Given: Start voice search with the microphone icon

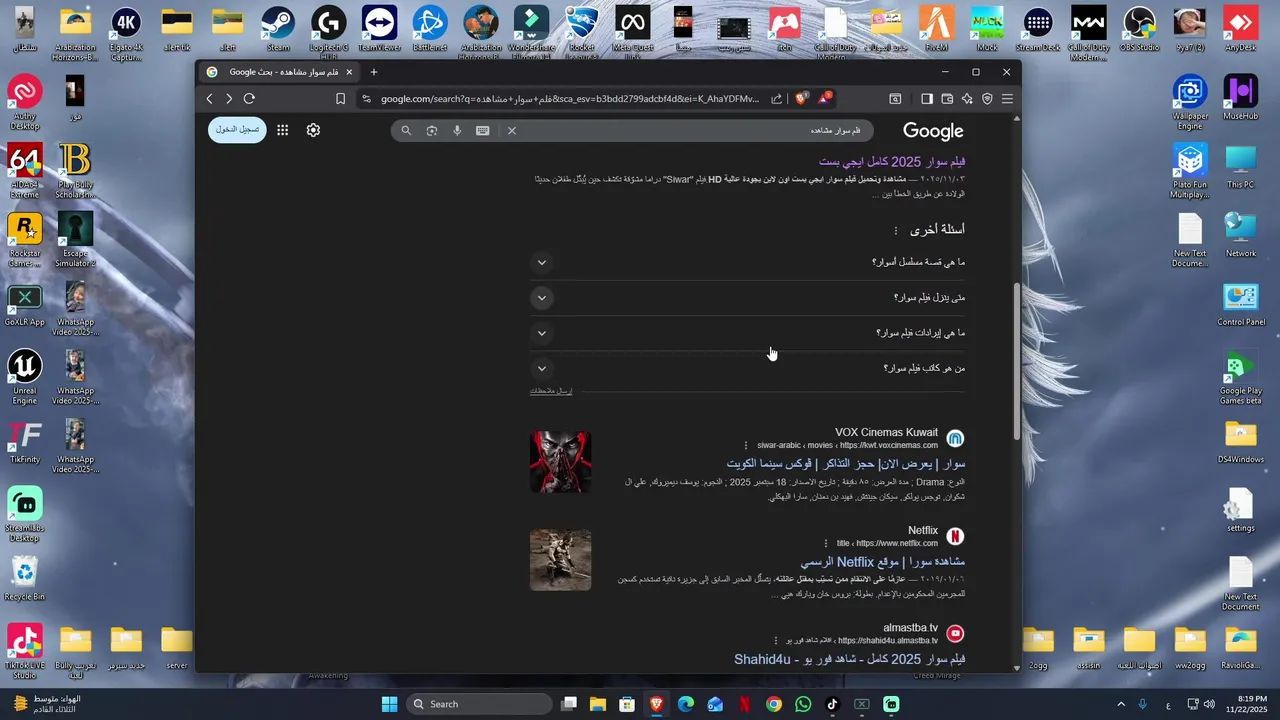Looking at the screenshot, I should click(x=457, y=130).
